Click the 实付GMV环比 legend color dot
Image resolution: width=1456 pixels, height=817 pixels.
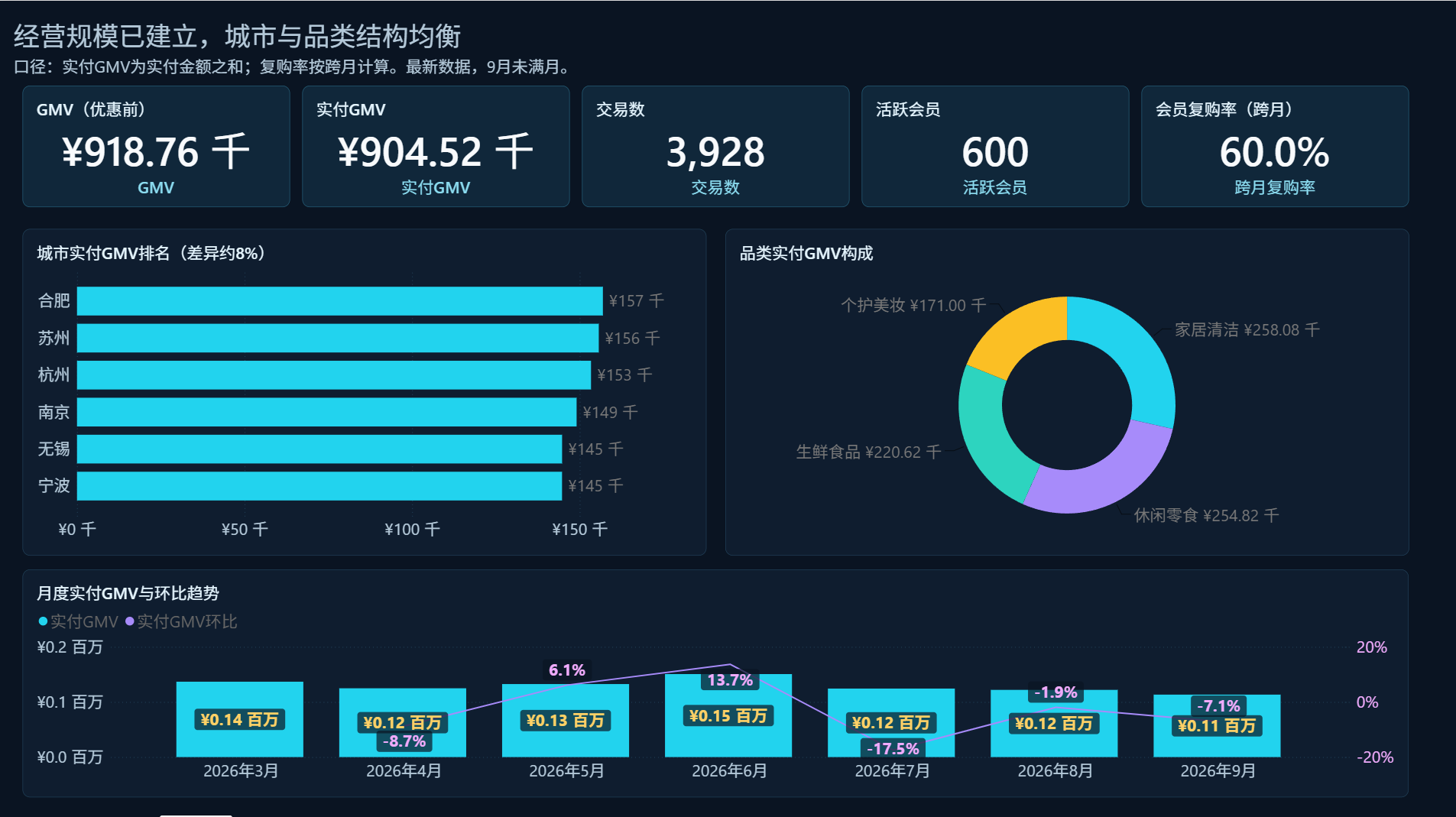click(130, 621)
